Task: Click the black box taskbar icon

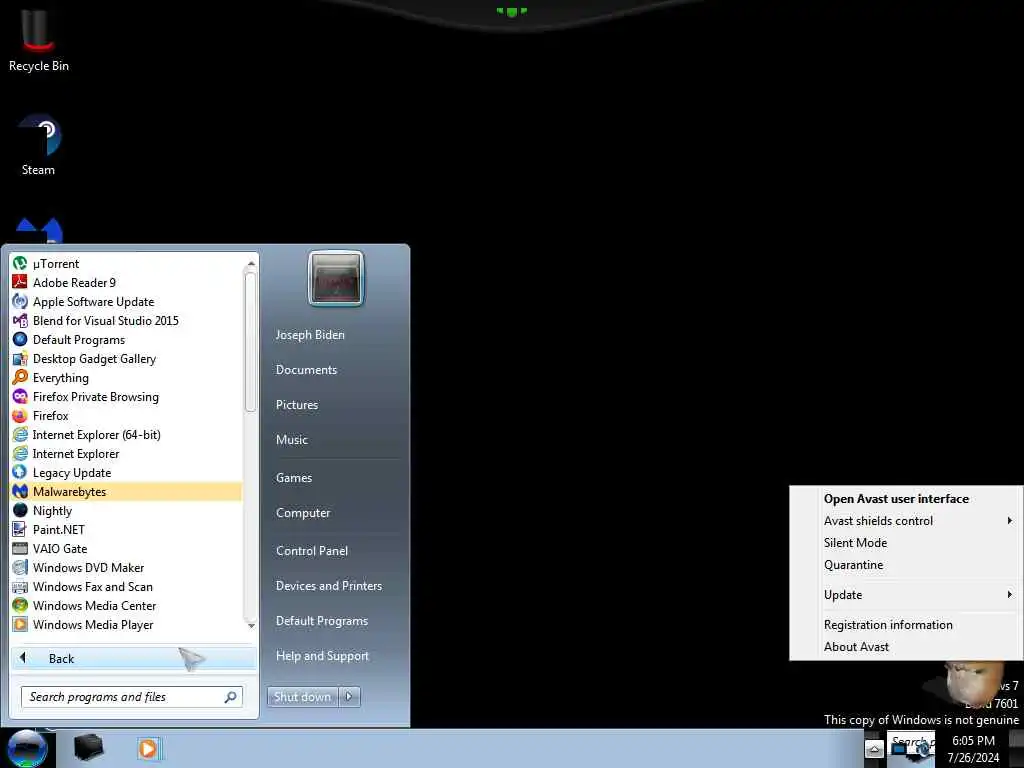Action: pyautogui.click(x=88, y=748)
